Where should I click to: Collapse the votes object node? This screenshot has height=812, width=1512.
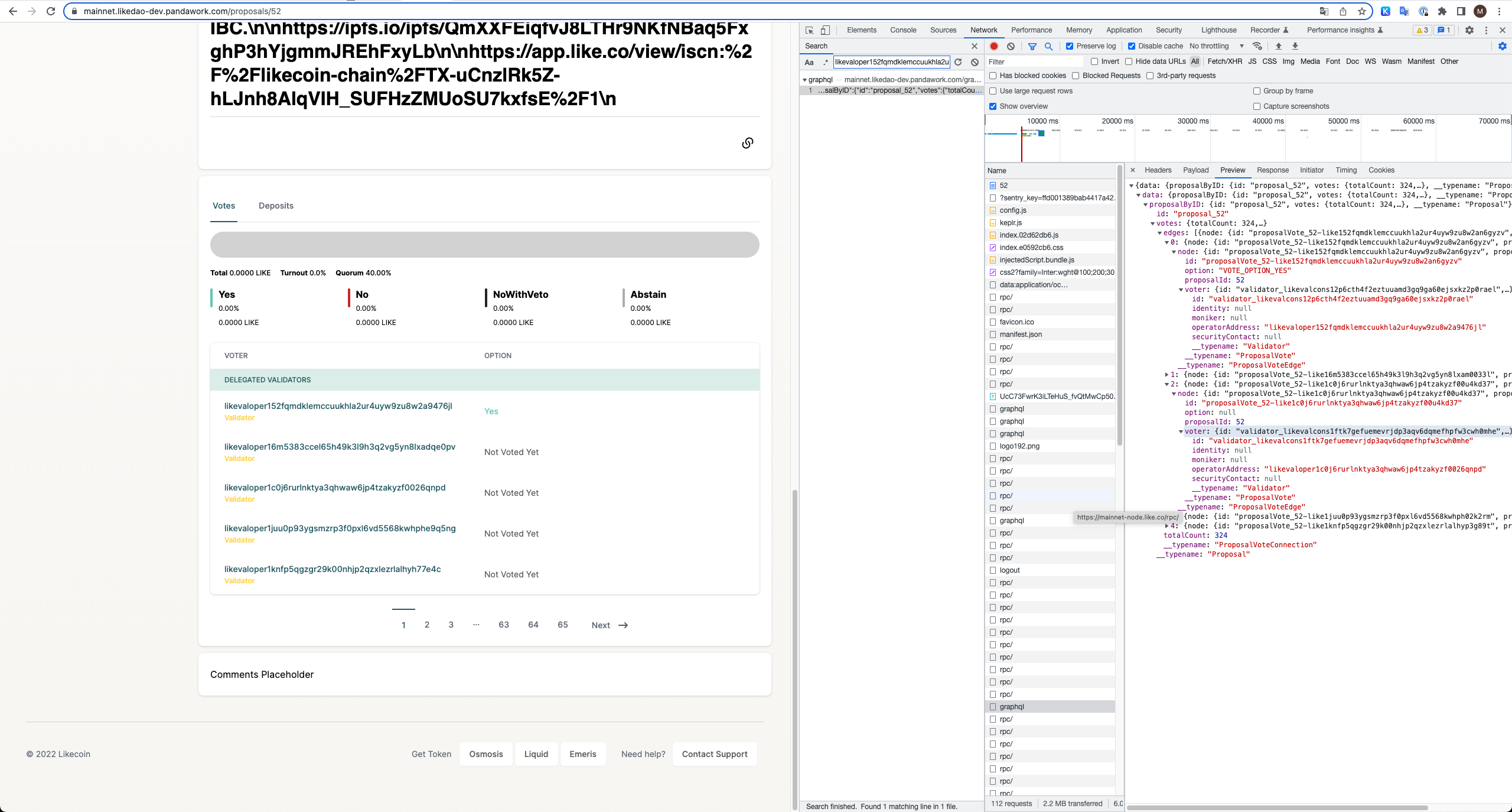[x=1152, y=224]
